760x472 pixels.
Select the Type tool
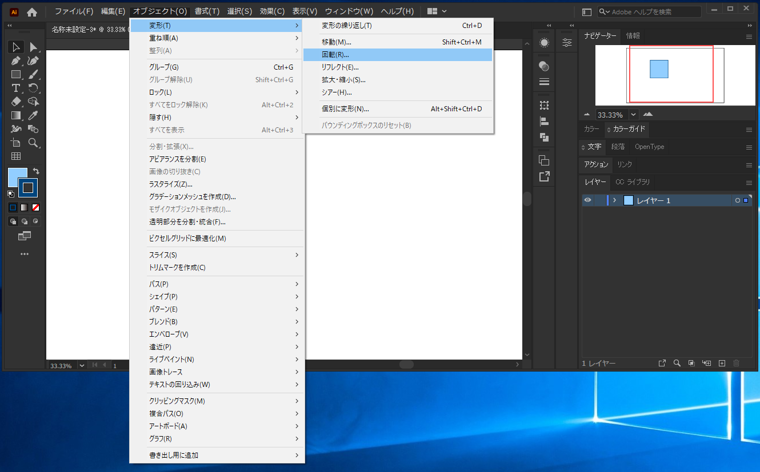click(x=16, y=88)
